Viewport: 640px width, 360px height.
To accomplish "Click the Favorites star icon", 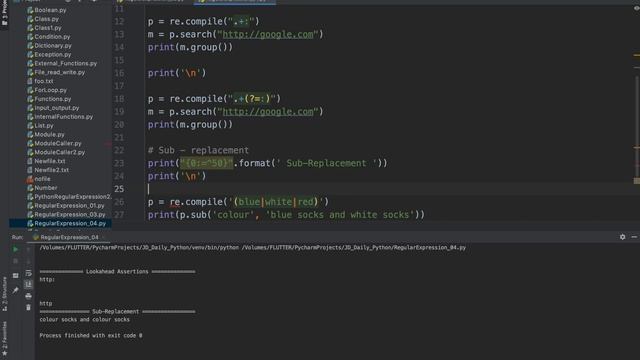I will (4, 353).
